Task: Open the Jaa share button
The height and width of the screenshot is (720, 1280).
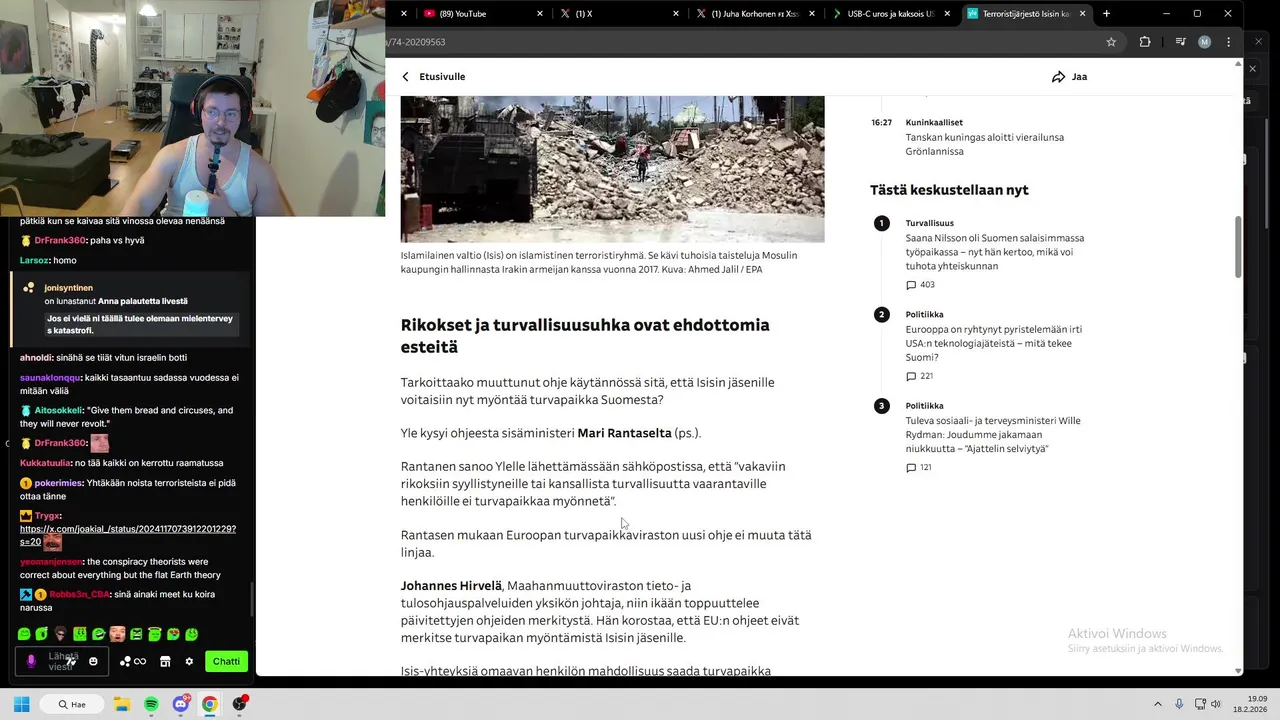Action: pos(1069,77)
